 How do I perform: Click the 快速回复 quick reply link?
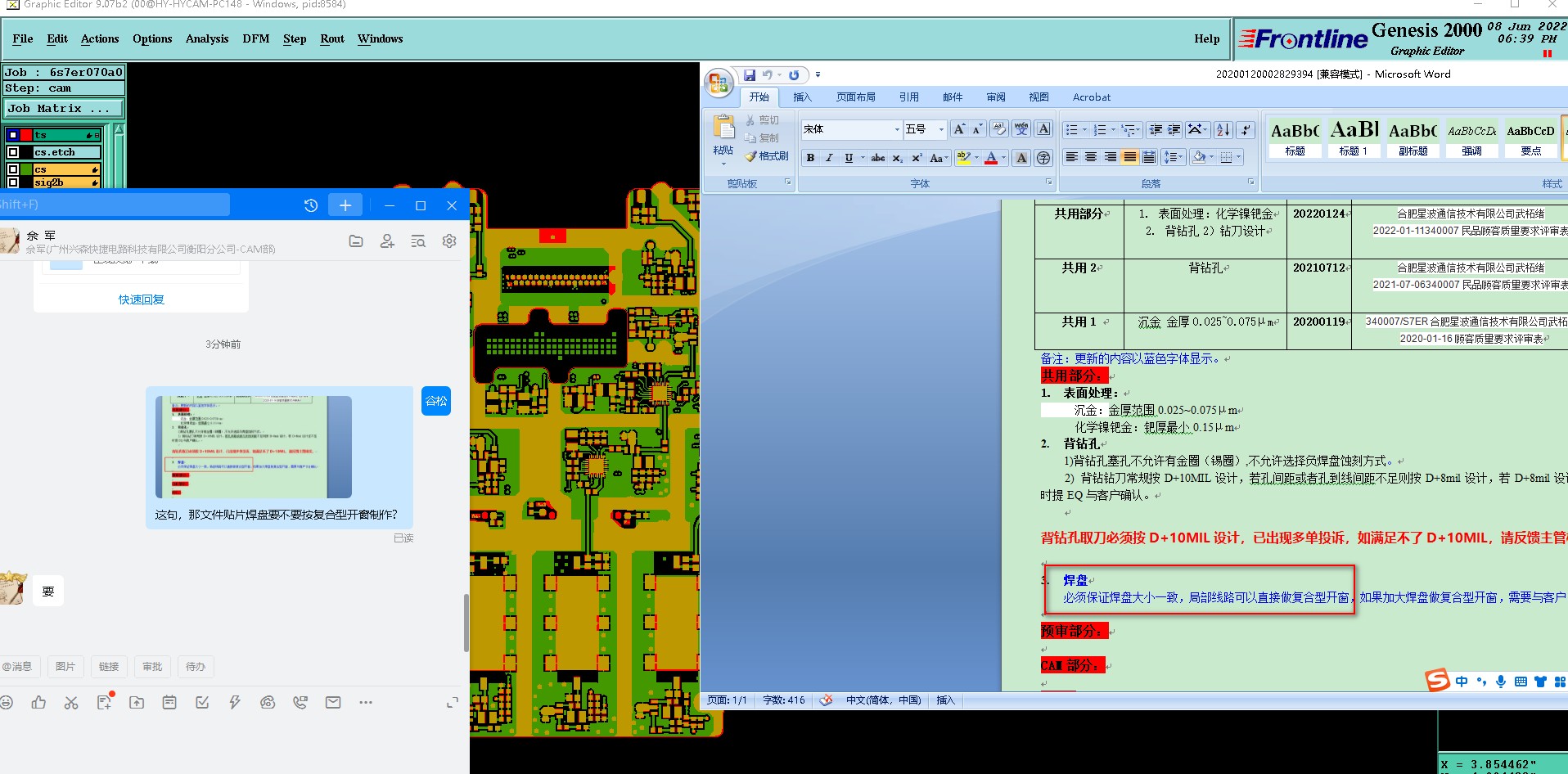coord(142,299)
